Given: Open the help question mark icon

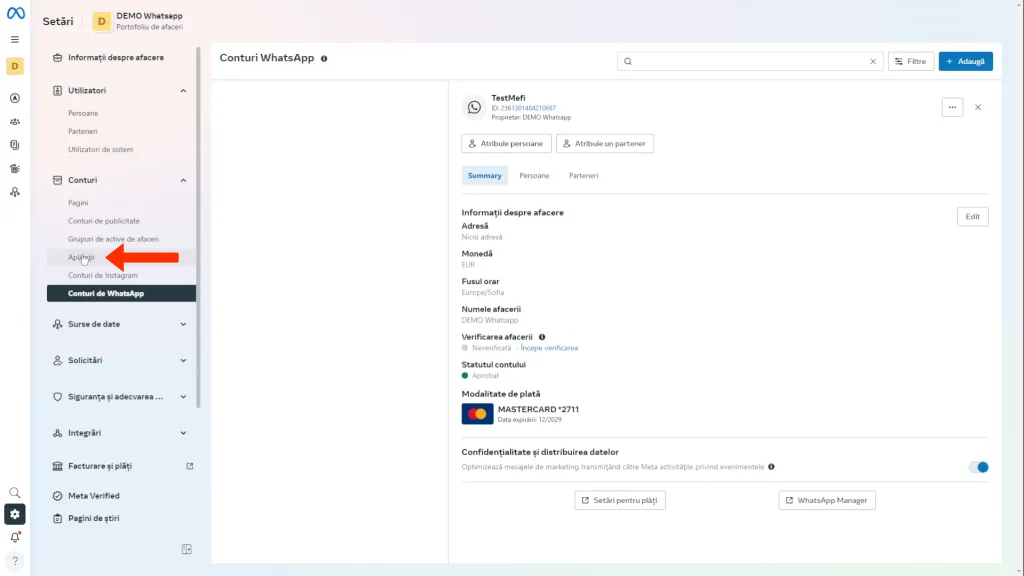Looking at the screenshot, I should pos(15,561).
